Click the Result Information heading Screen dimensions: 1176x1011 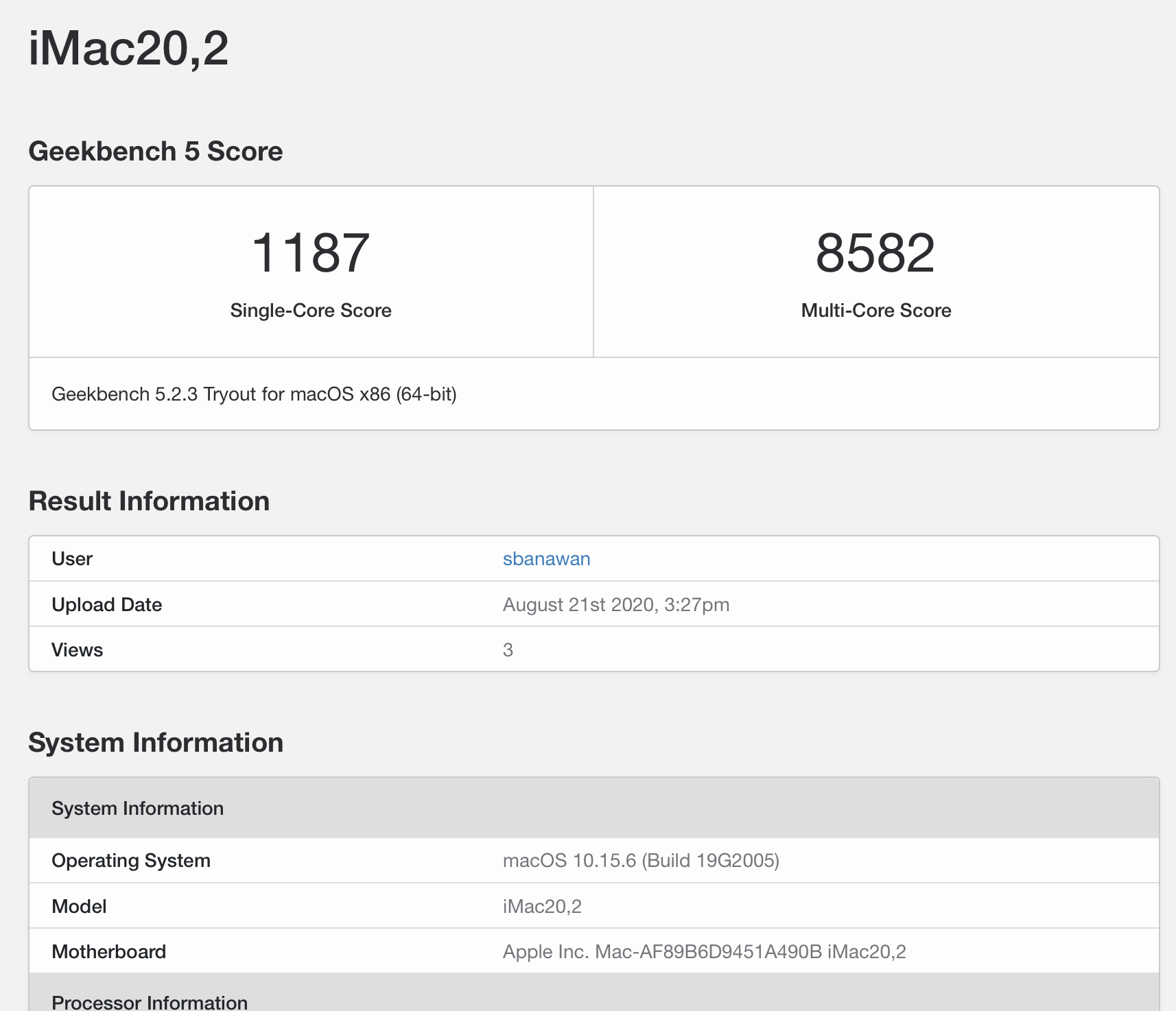pos(149,501)
